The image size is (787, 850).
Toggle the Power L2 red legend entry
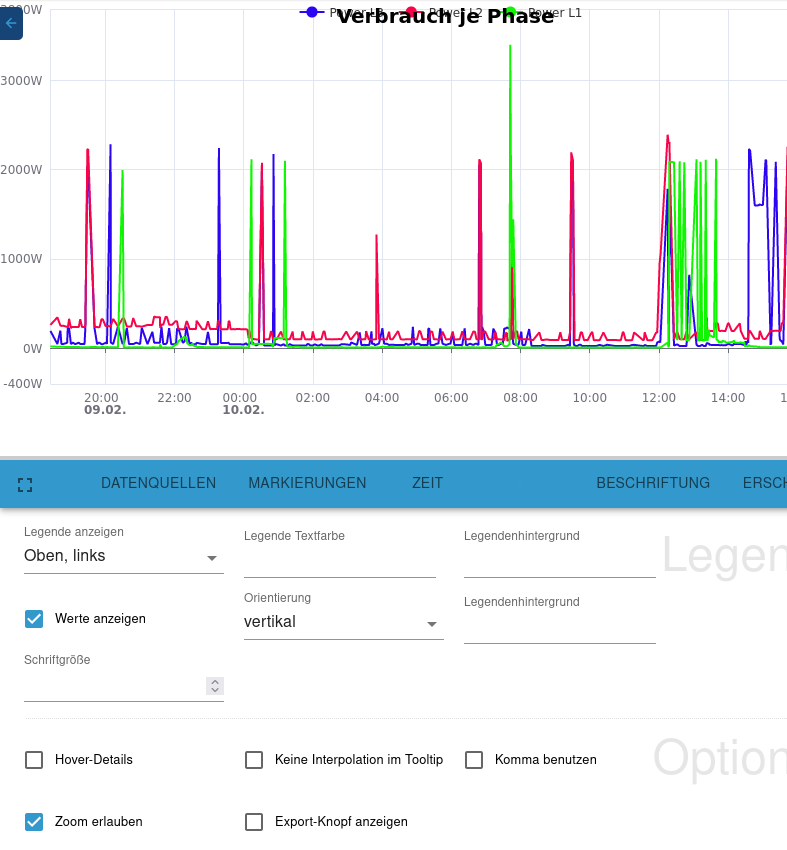tap(443, 12)
